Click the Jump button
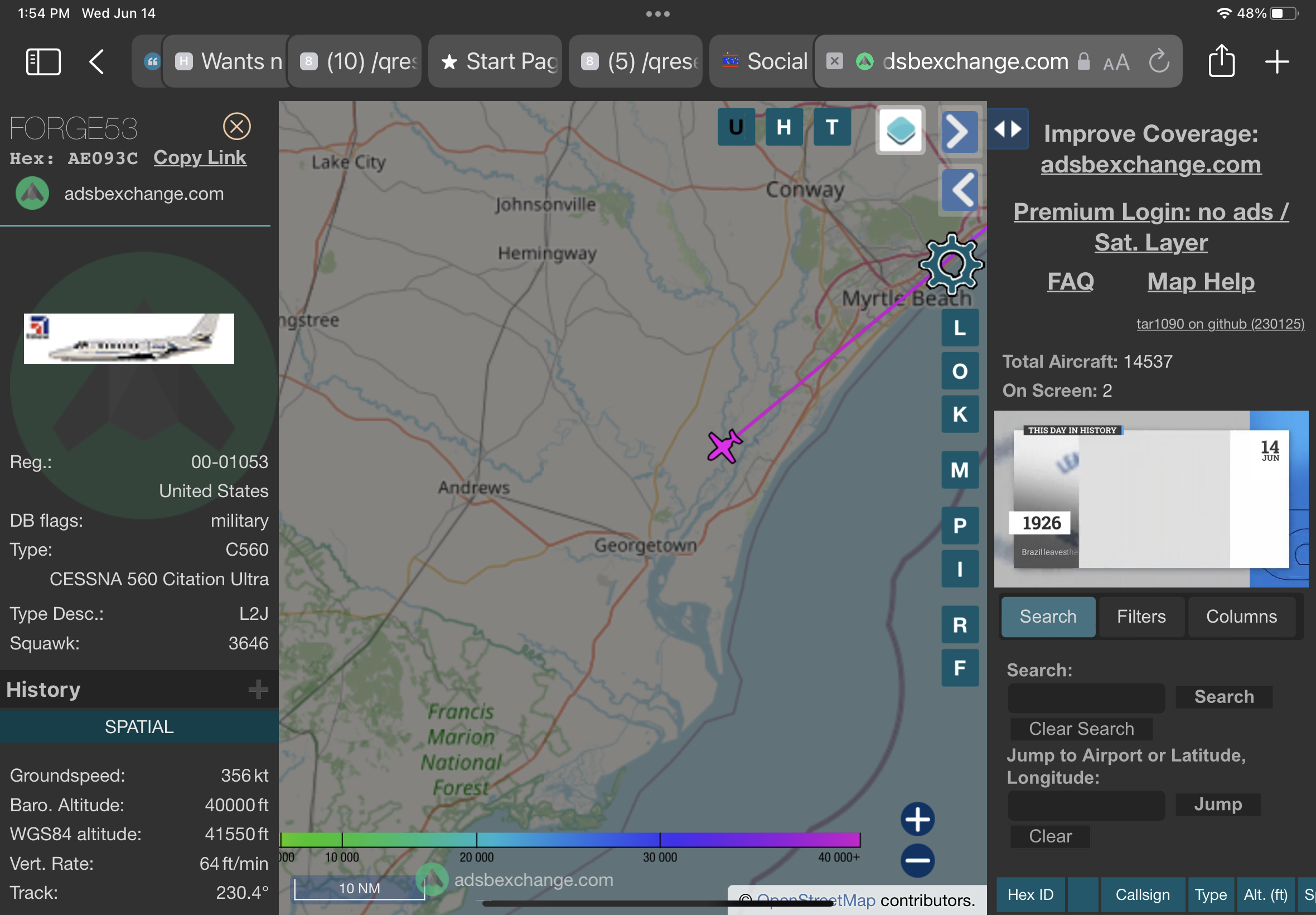 coord(1218,805)
